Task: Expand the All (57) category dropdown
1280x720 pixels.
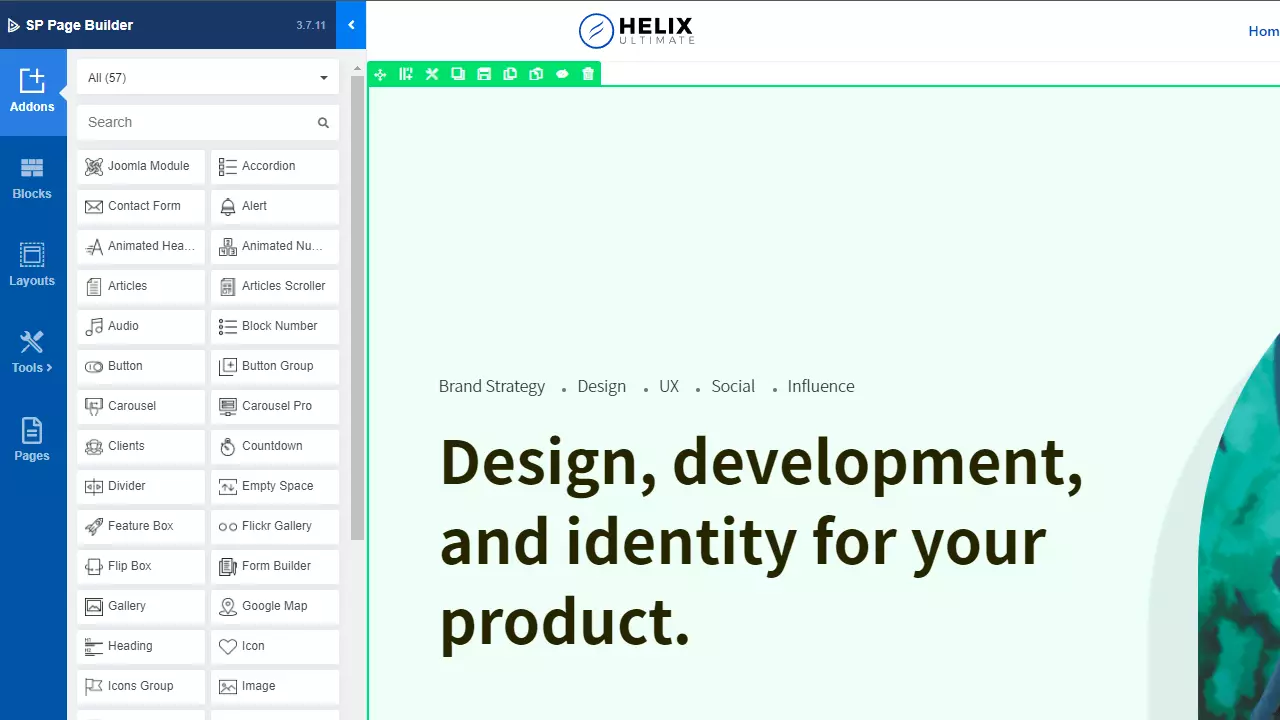Action: coord(208,78)
